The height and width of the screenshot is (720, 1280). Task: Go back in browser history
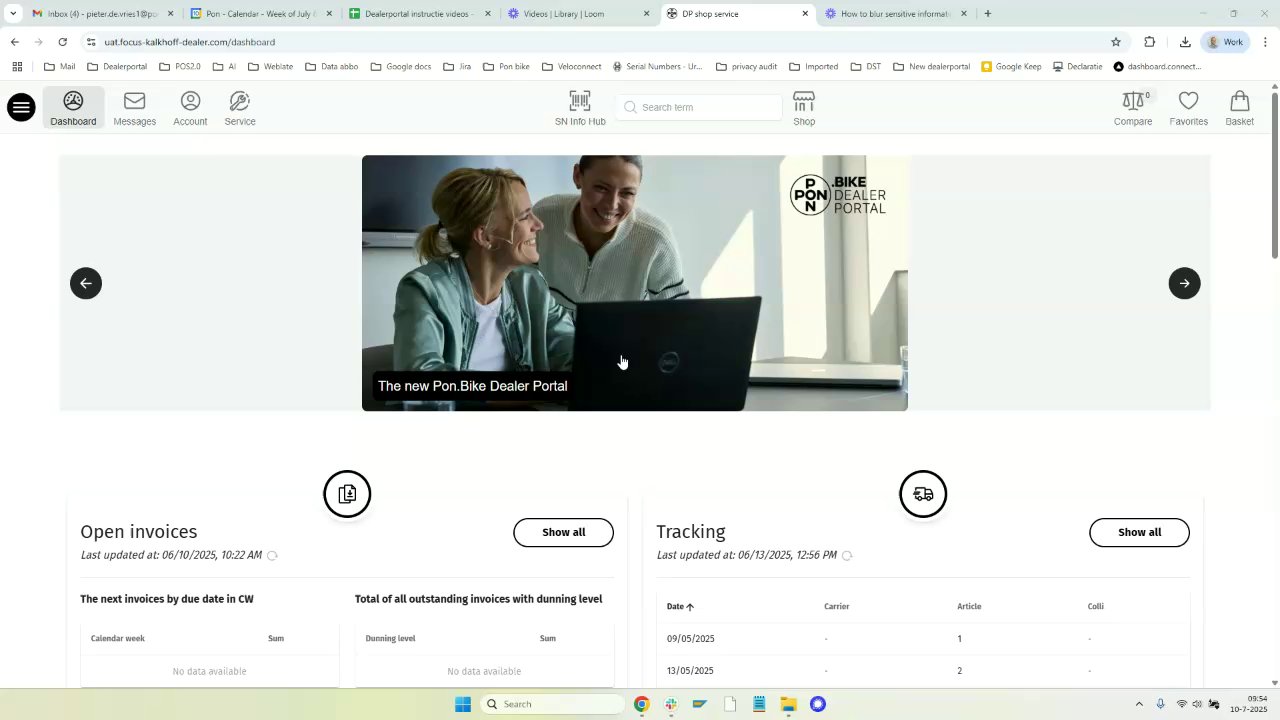point(14,42)
